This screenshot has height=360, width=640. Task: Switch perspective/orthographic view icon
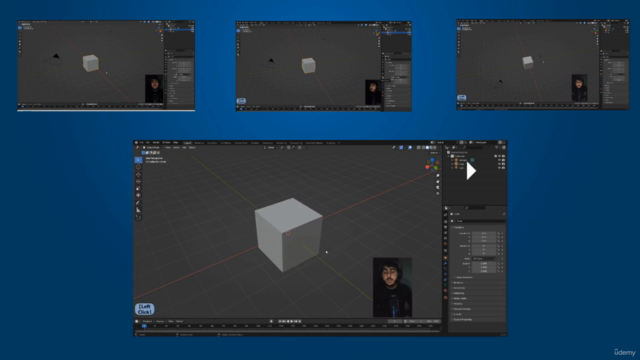tap(438, 193)
